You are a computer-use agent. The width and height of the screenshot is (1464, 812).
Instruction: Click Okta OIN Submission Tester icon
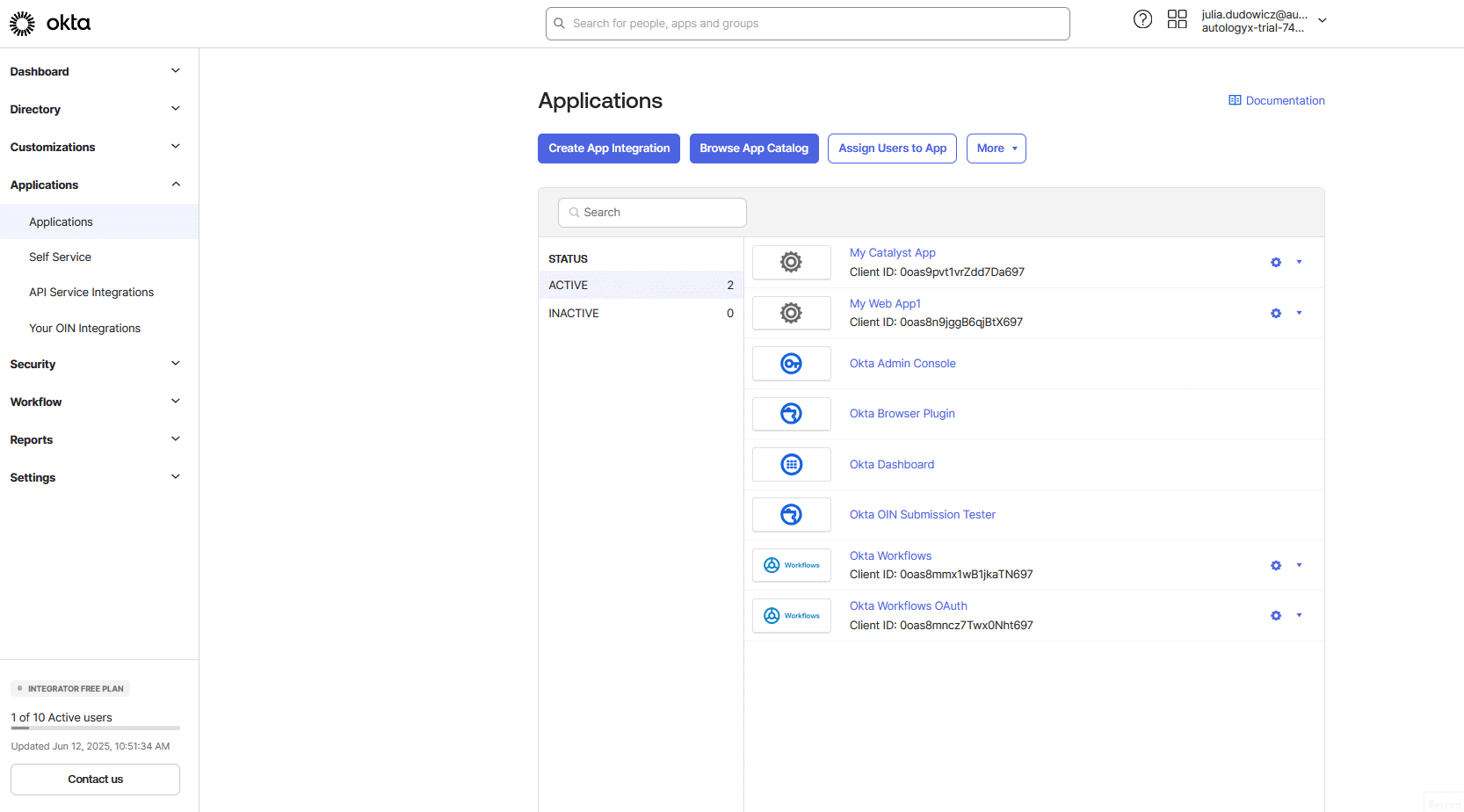pos(792,515)
